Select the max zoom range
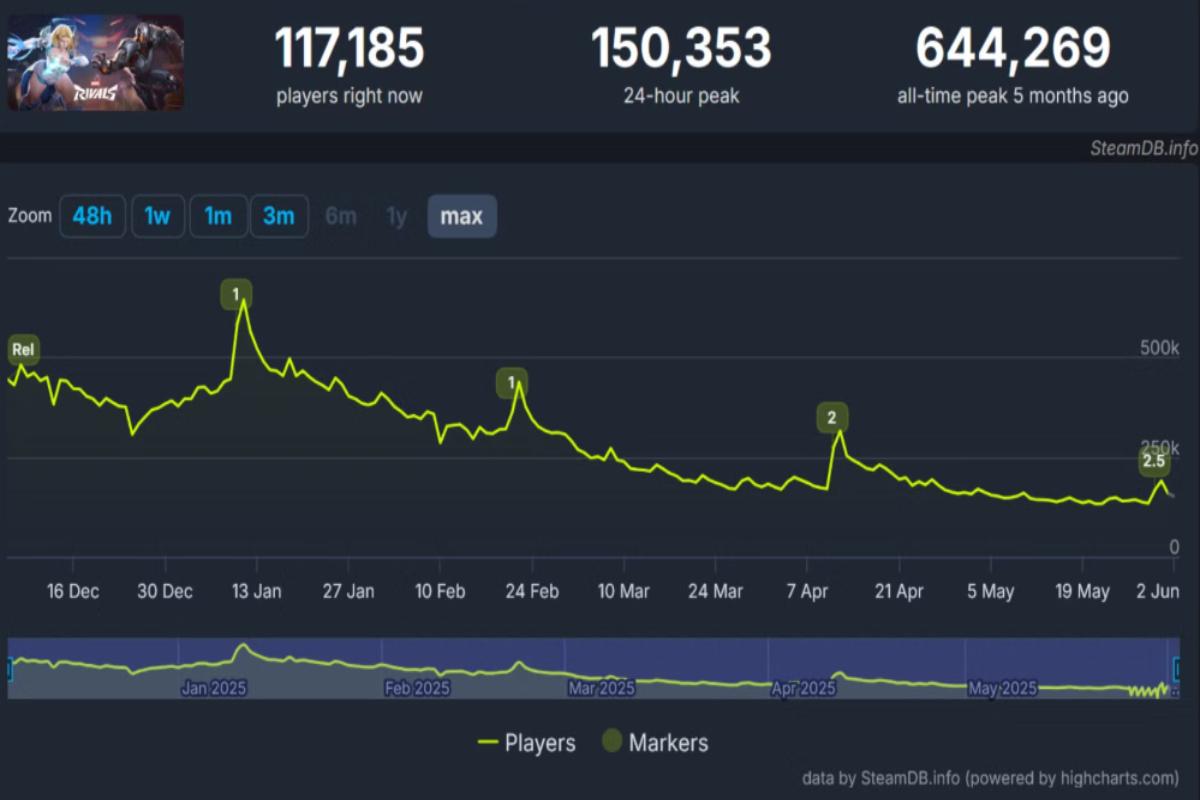Screen dimensions: 1200x800 click(x=461, y=216)
